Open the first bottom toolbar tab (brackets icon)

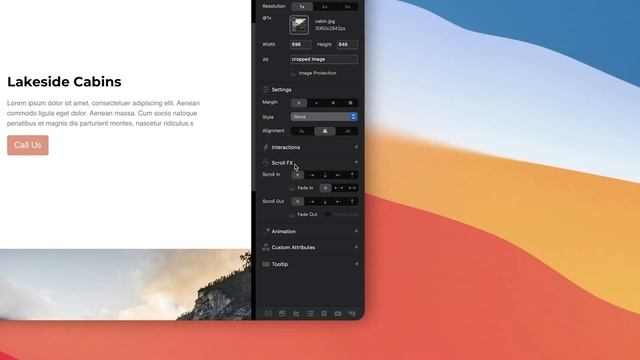pyautogui.click(x=268, y=313)
